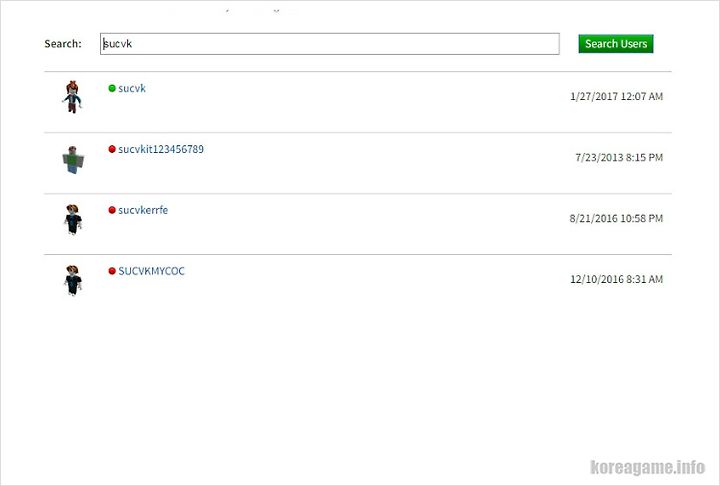720x486 pixels.
Task: Click the date 12/10/2016 8:31 AM
Action: (616, 279)
